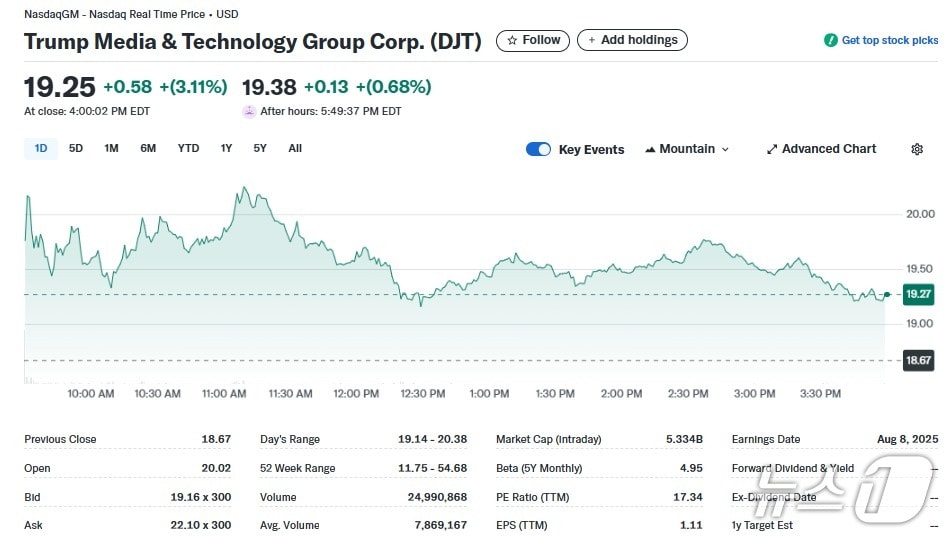Open chart settings gear icon
This screenshot has height=537, width=947.
click(917, 149)
